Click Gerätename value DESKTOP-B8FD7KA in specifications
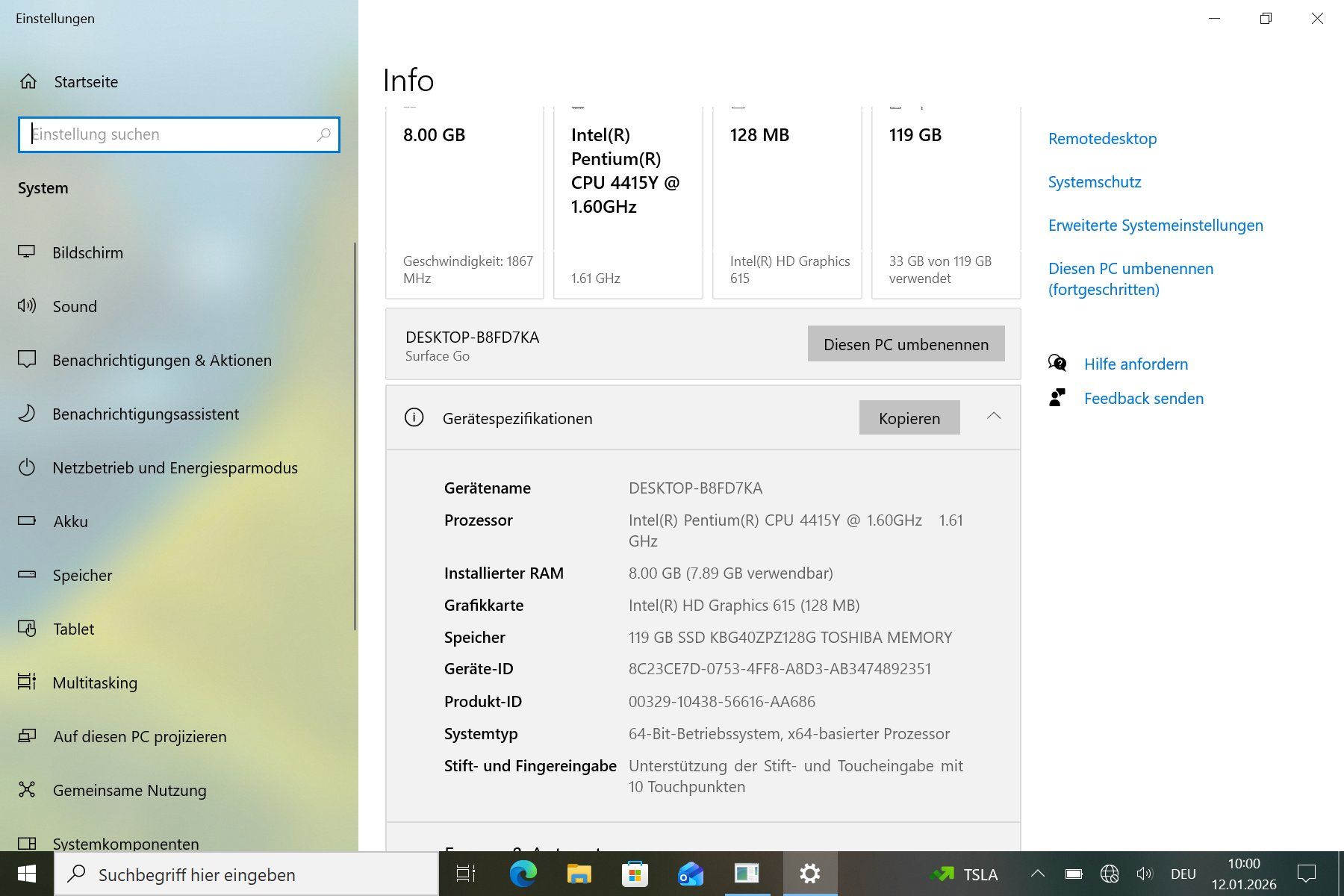The image size is (1344, 896). click(695, 488)
